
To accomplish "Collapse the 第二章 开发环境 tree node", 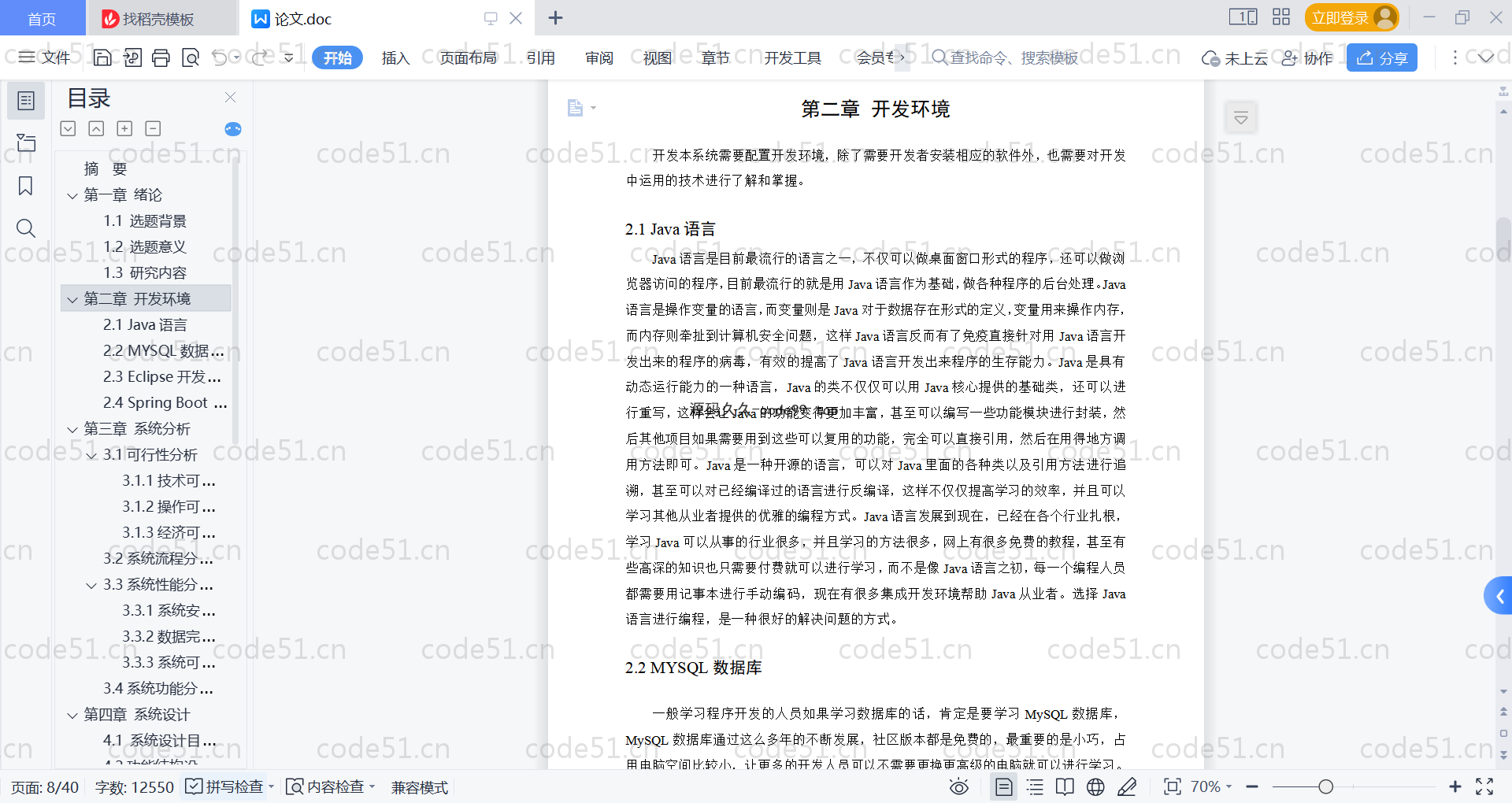I will (x=72, y=299).
